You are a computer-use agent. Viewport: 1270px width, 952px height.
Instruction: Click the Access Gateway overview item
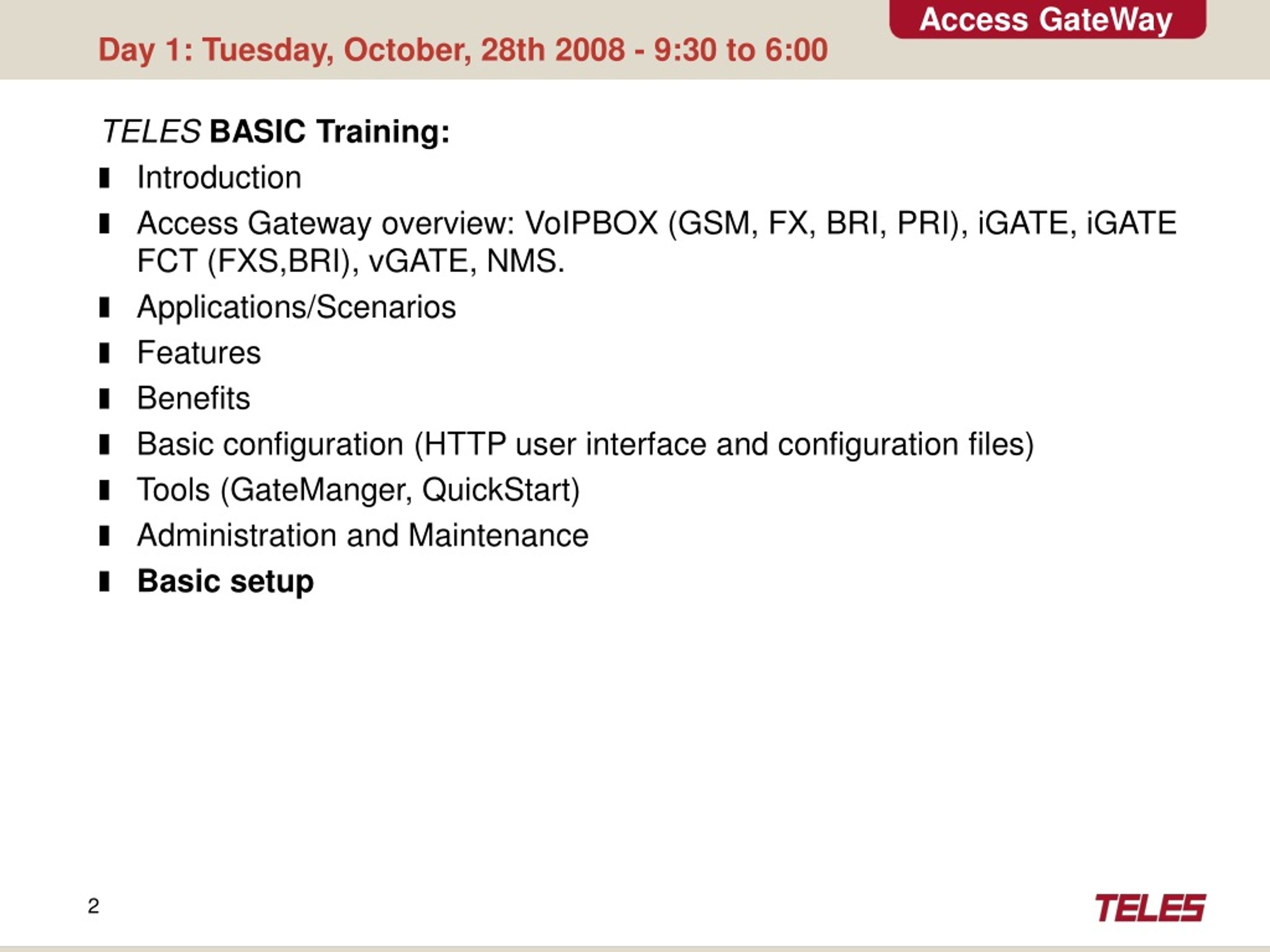pos(657,242)
